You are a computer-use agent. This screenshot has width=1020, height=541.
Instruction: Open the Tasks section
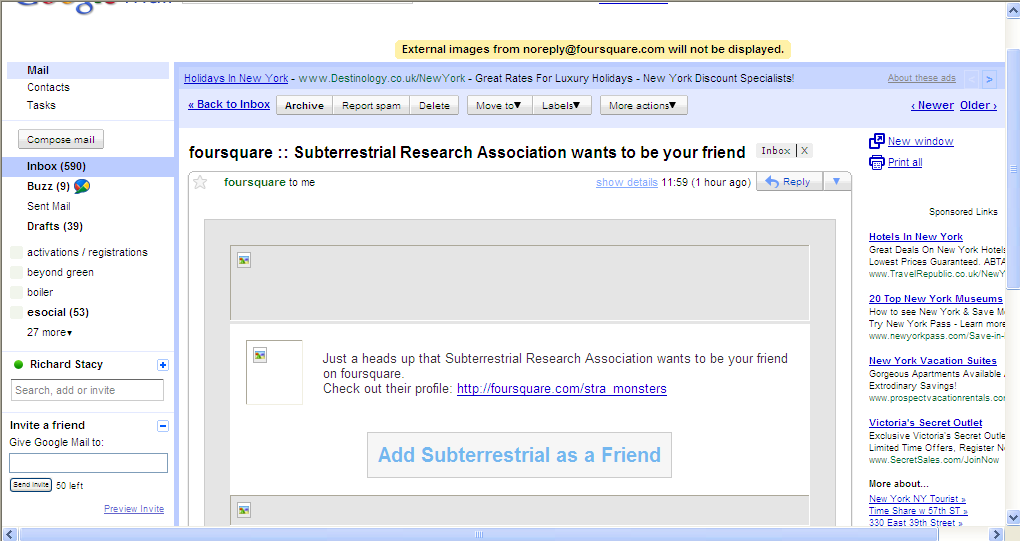[x=41, y=105]
